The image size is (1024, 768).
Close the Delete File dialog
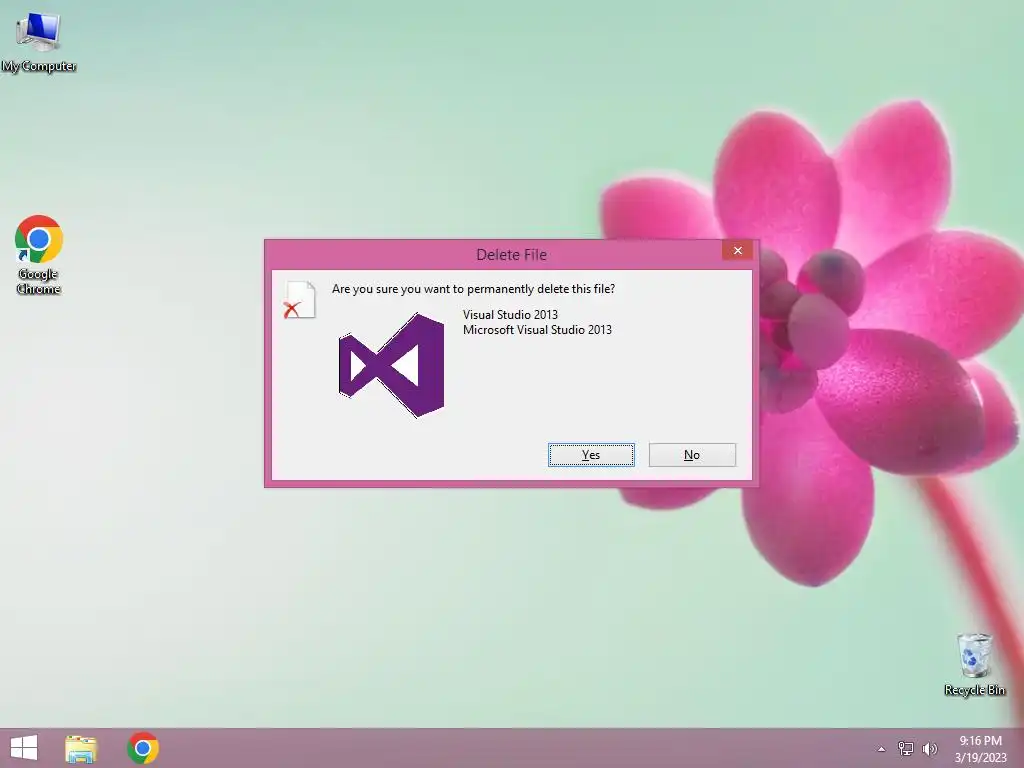click(737, 250)
